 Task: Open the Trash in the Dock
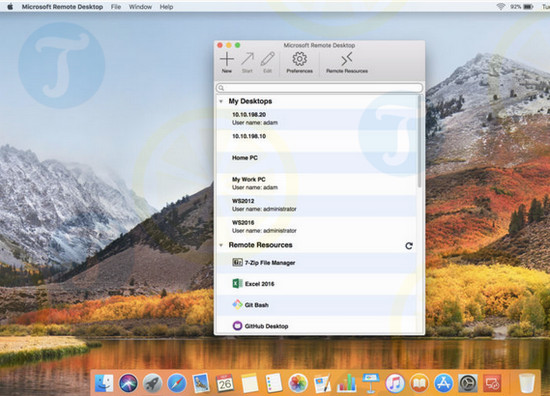pyautogui.click(x=526, y=383)
